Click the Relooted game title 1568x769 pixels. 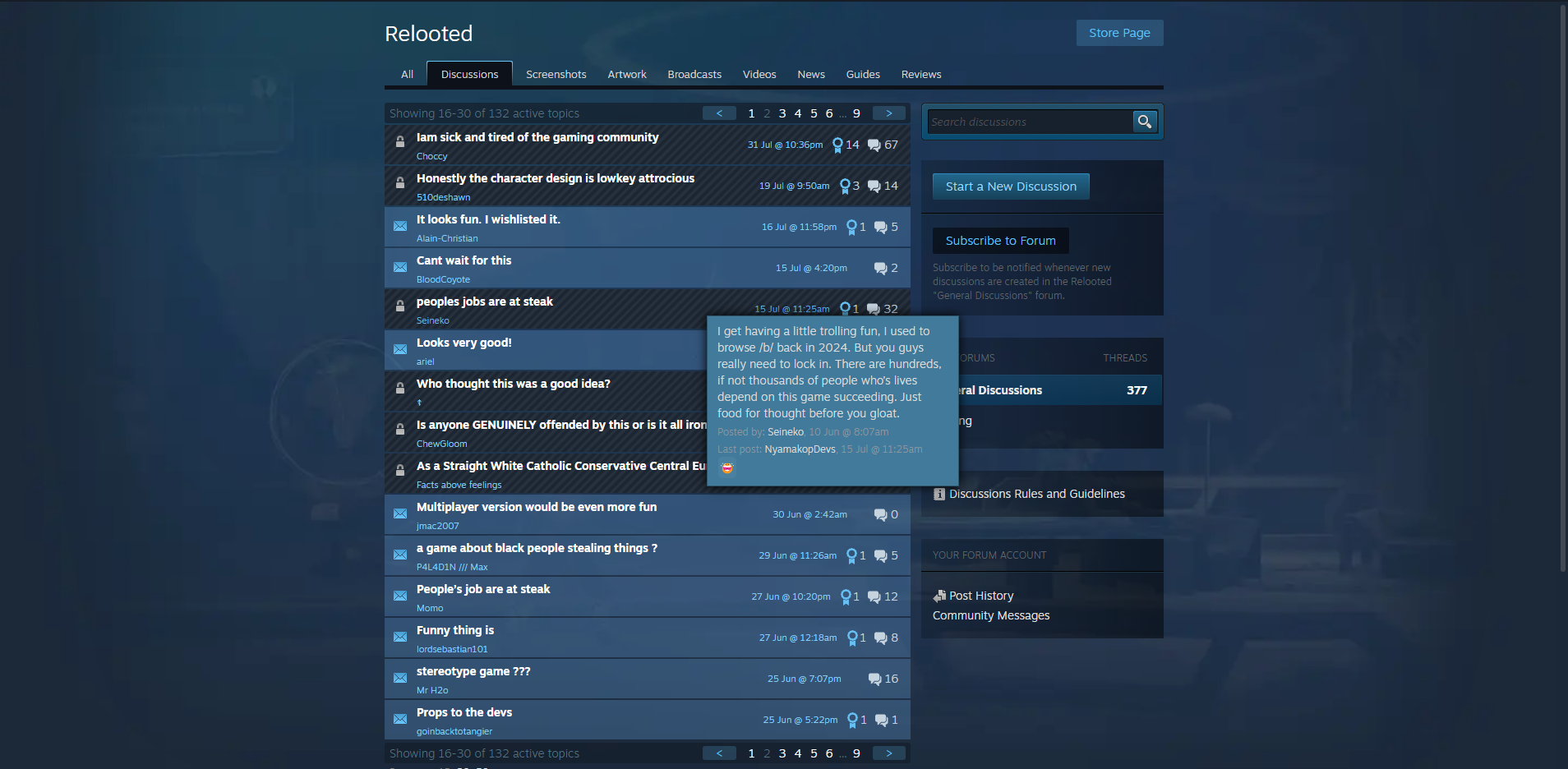(429, 34)
